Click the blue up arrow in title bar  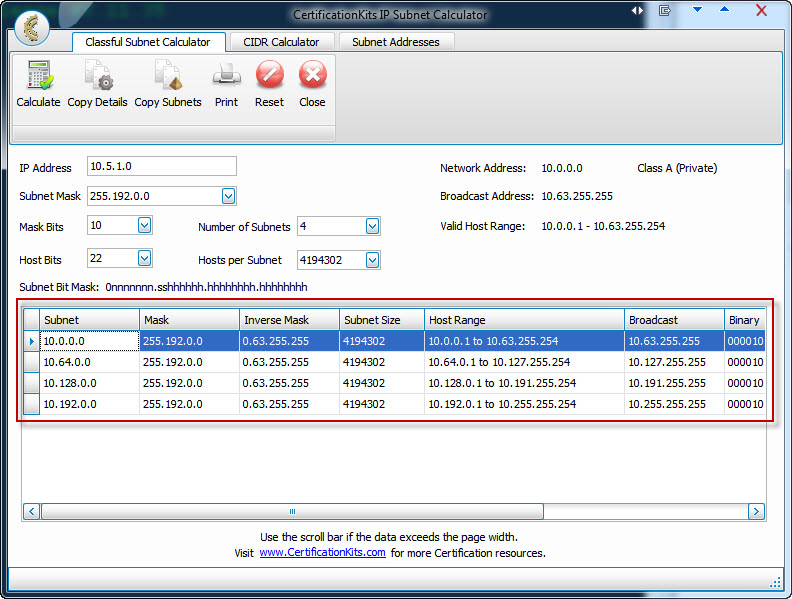(724, 9)
